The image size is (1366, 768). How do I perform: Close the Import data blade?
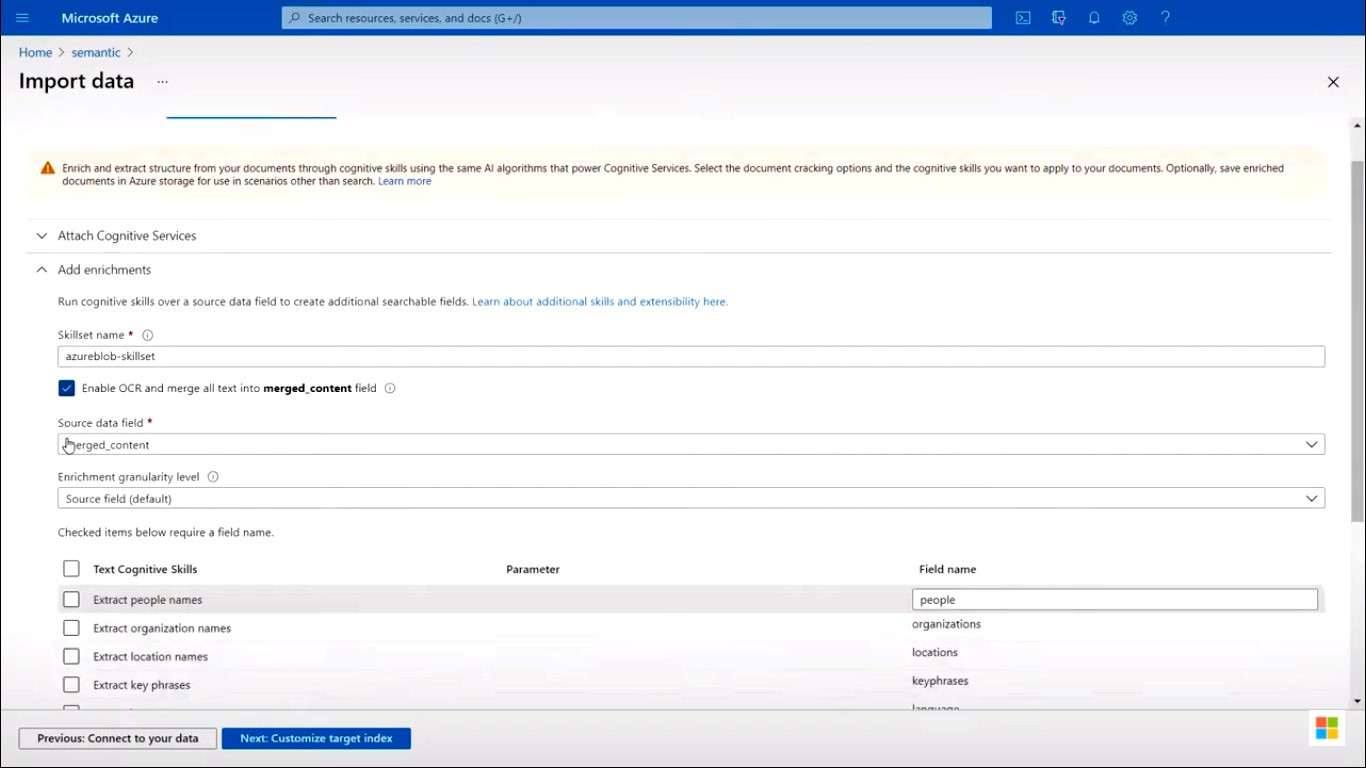click(1333, 82)
